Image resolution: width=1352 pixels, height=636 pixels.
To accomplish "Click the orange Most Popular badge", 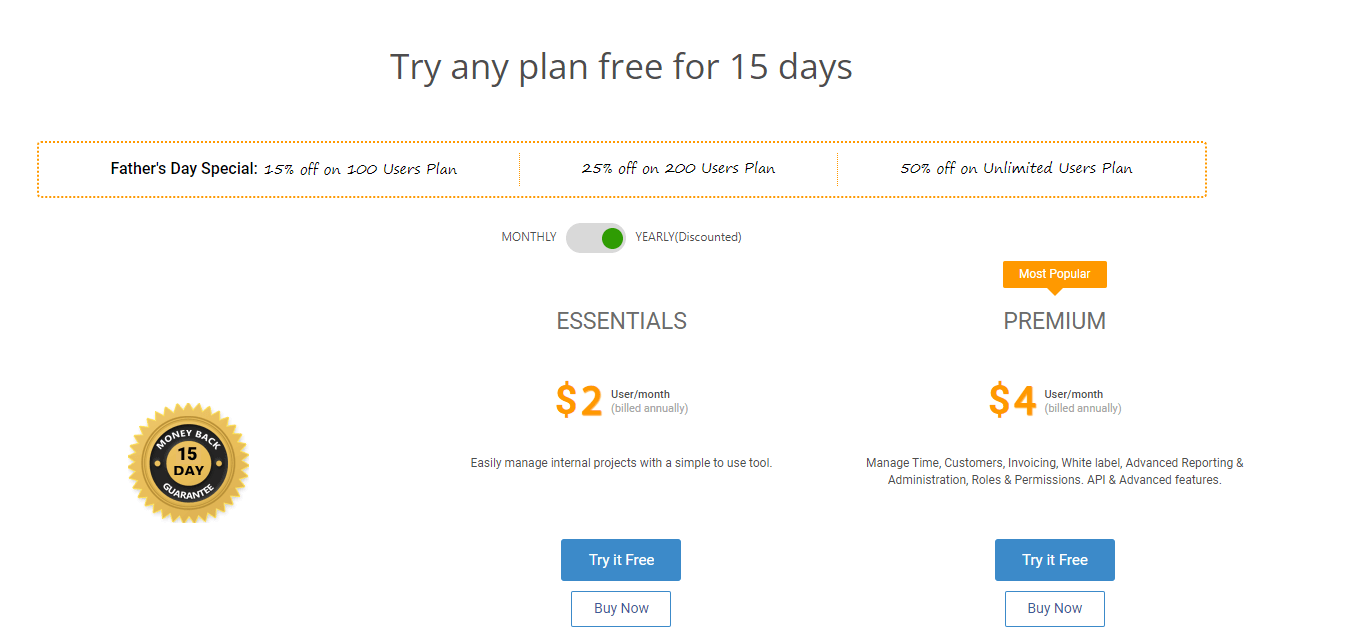I will [x=1054, y=274].
